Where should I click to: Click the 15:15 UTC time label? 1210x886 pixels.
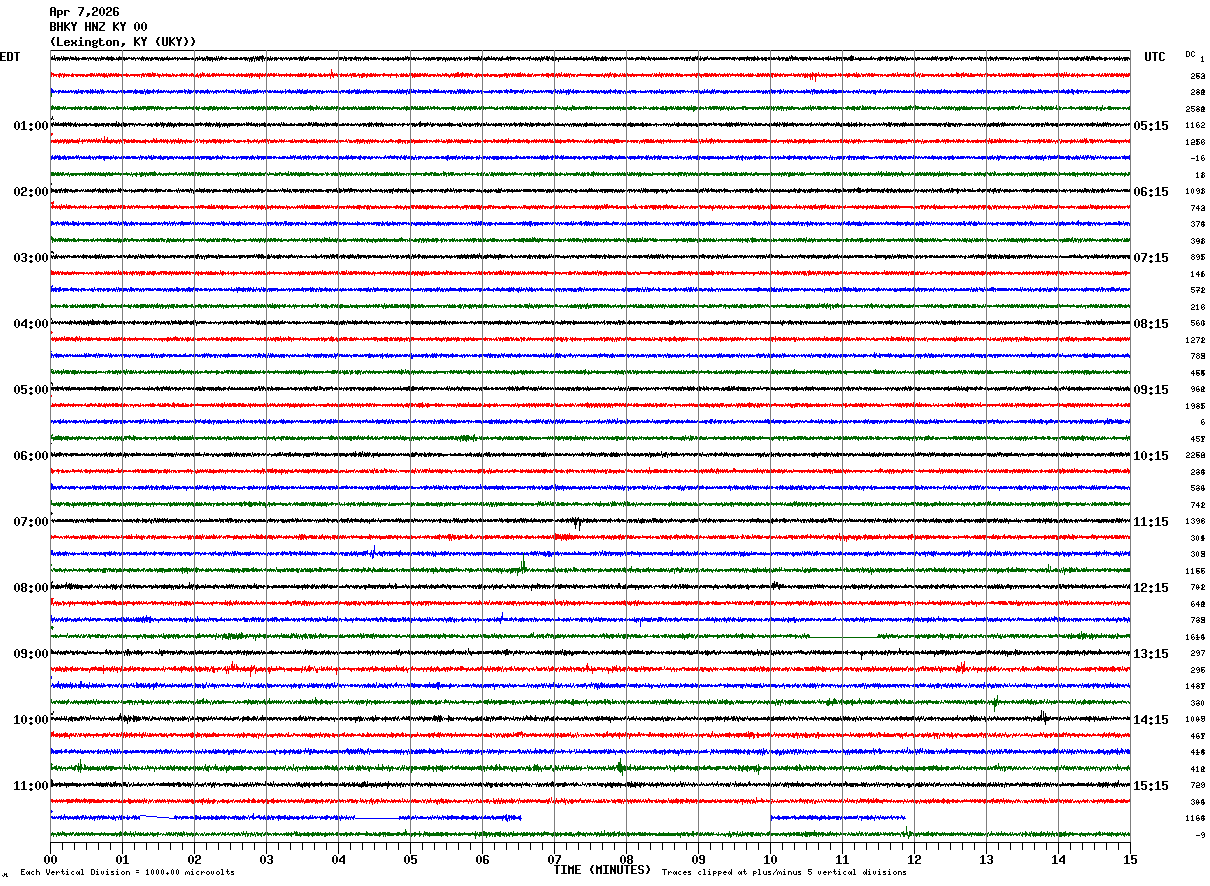[x=1151, y=786]
